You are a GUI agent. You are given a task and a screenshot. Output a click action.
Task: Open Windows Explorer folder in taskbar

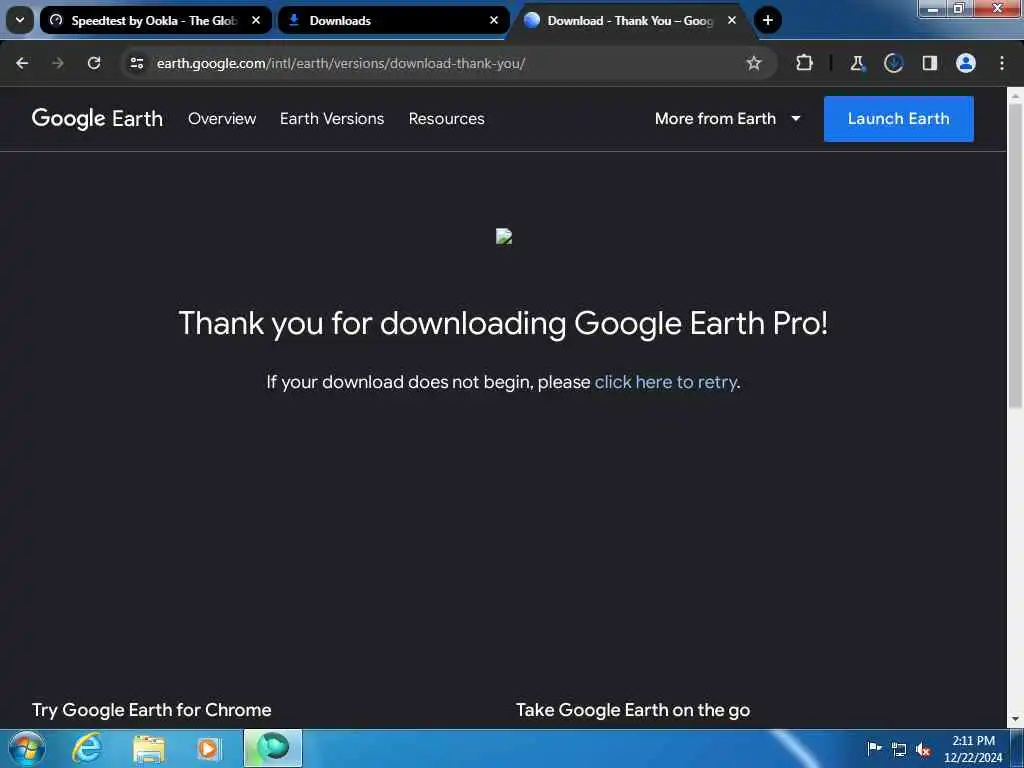pos(149,749)
